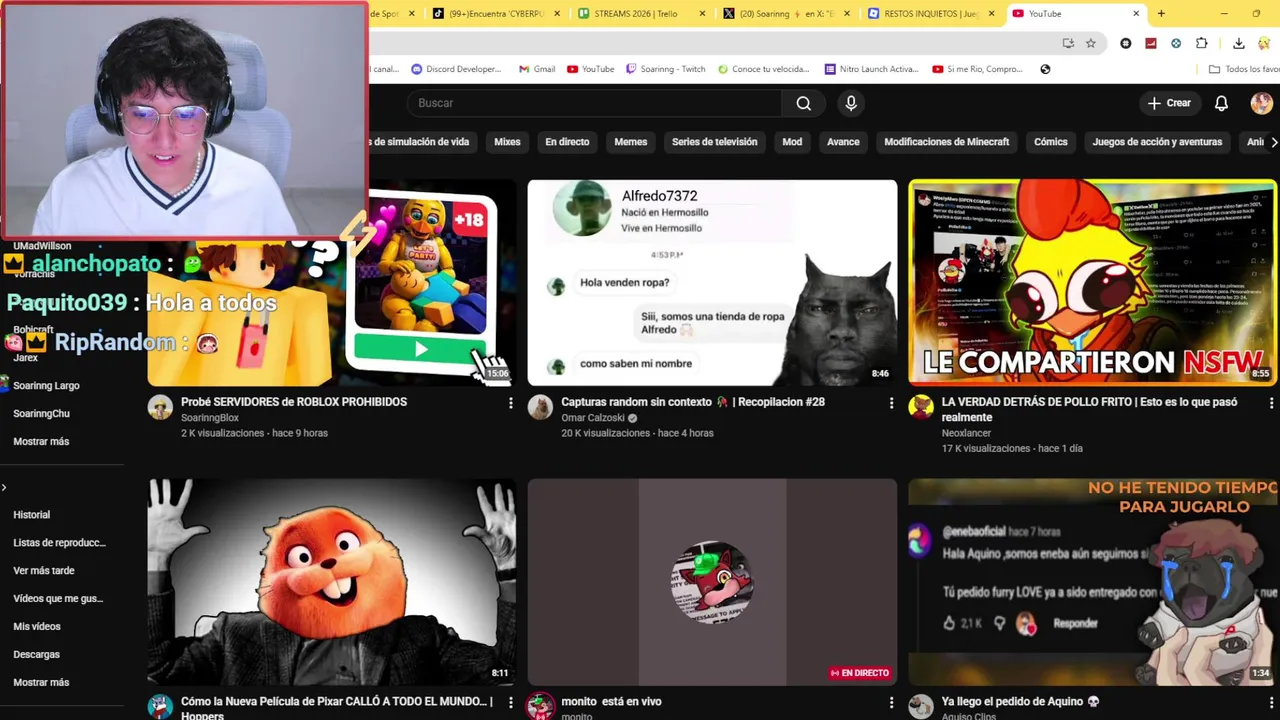Expand Mostrar más under Descargas
1280x720 pixels.
click(x=41, y=683)
